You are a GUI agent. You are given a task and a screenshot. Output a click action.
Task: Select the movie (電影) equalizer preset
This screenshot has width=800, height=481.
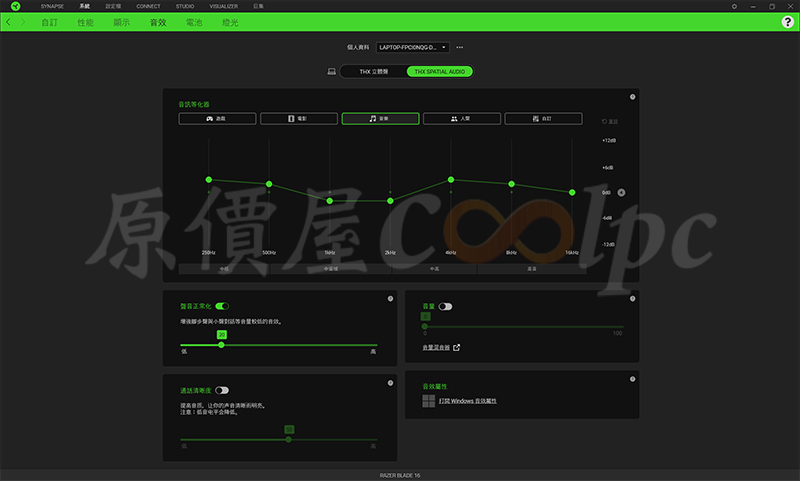coord(299,118)
